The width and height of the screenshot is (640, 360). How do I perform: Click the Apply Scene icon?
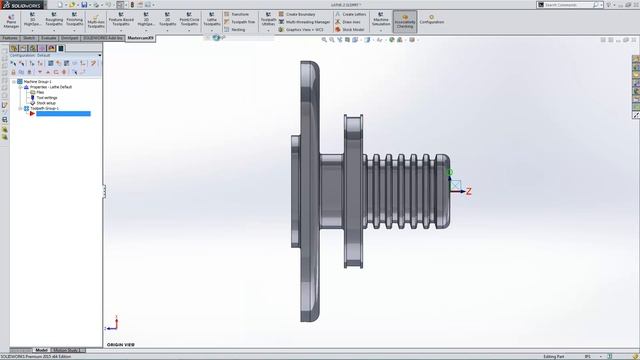point(400,40)
